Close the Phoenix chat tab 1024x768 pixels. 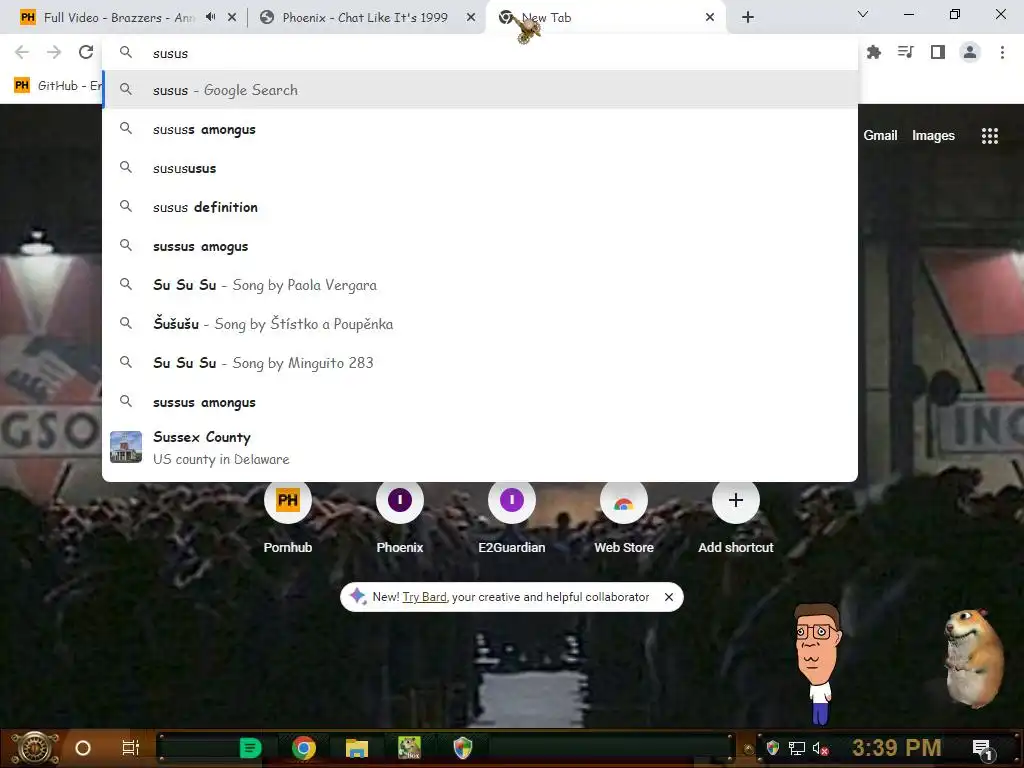[x=471, y=18]
